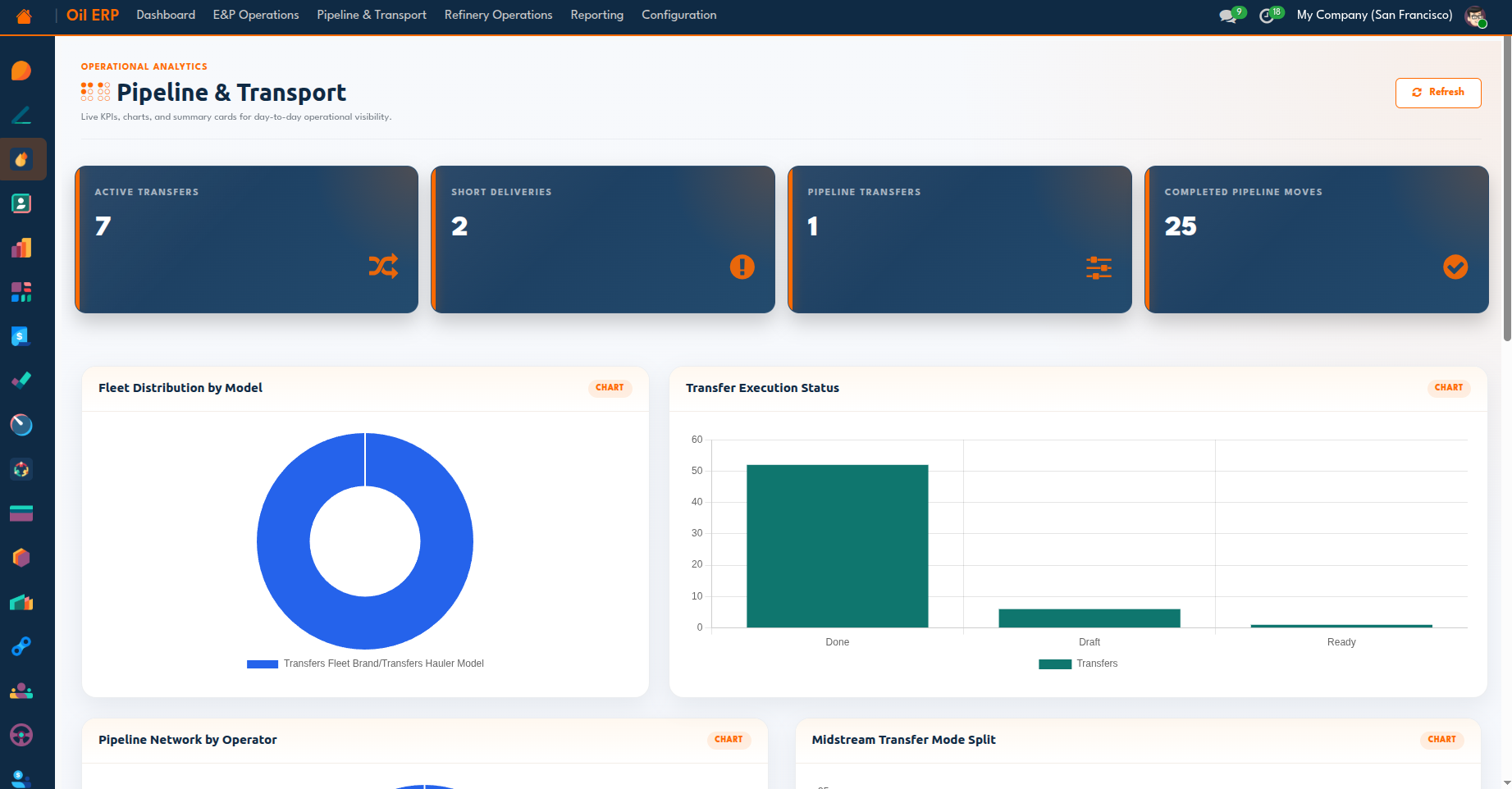Open the Pipeline Transfers KPI card
The height and width of the screenshot is (789, 1512).
pos(960,239)
